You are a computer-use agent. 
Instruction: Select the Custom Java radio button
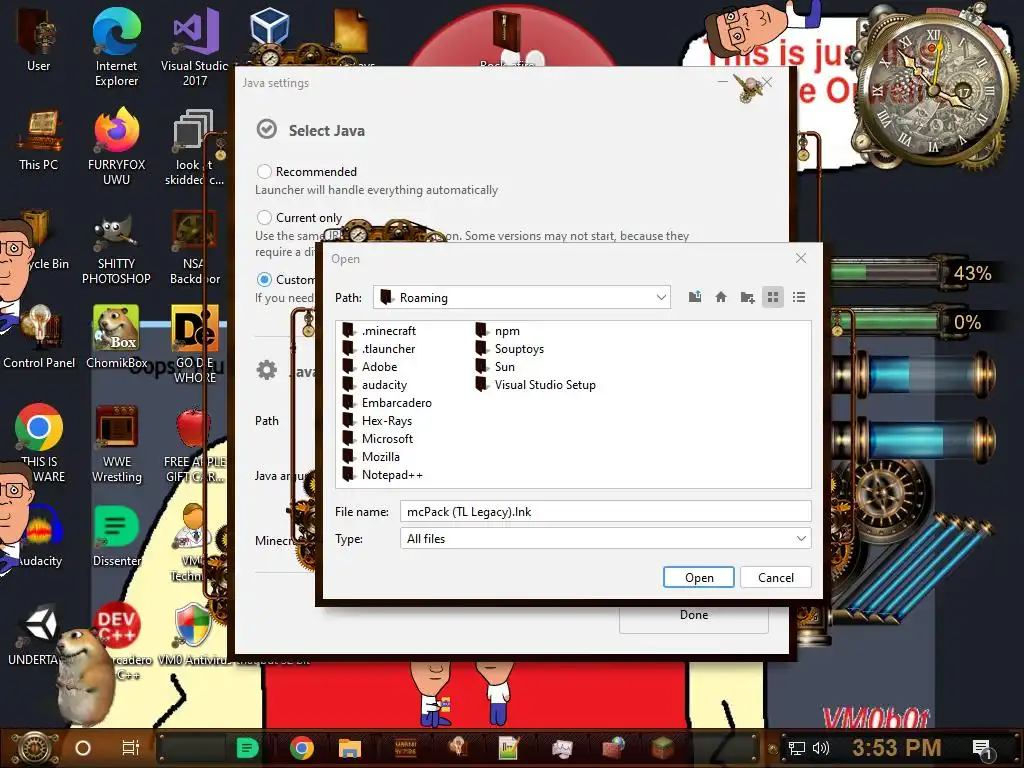[x=264, y=280]
